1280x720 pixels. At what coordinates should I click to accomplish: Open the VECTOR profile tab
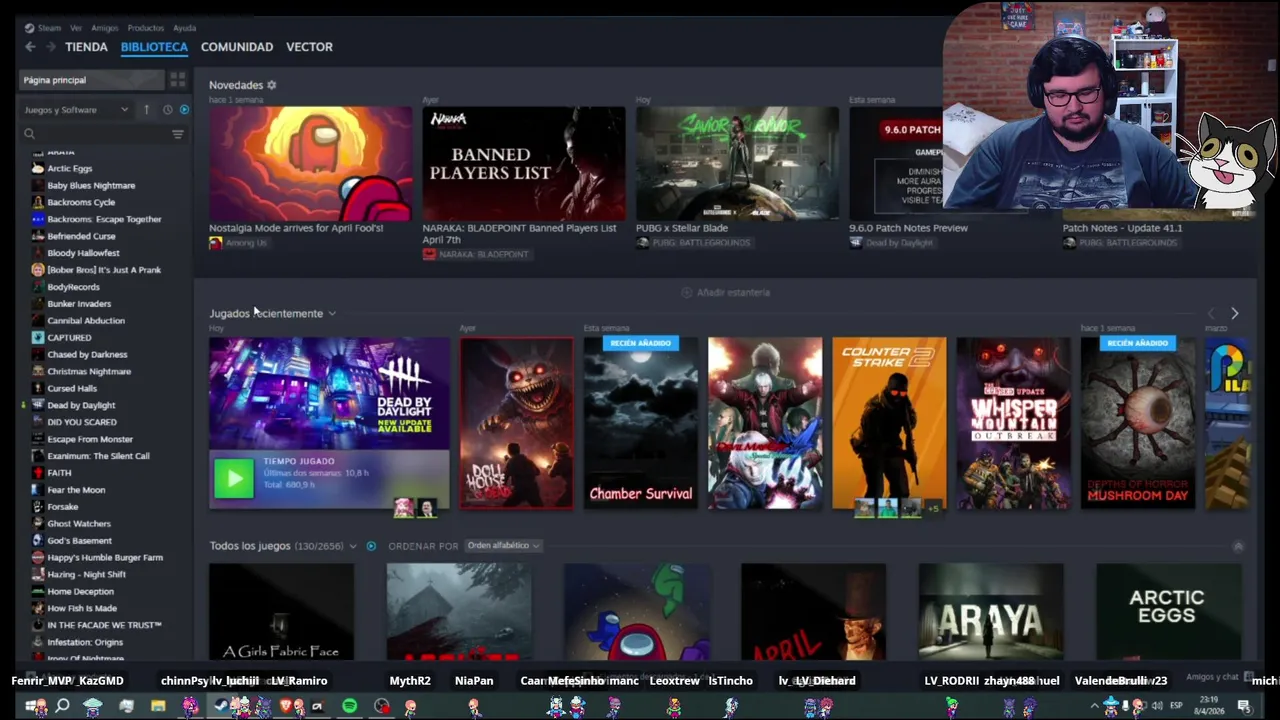(309, 47)
